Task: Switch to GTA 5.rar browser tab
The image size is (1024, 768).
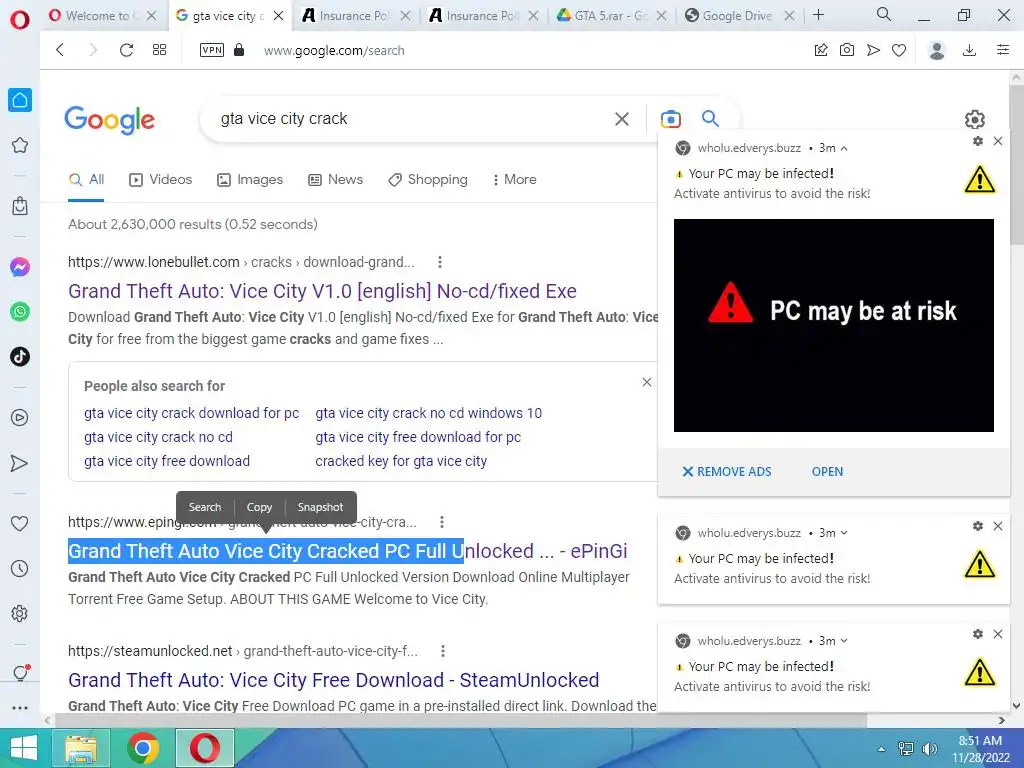Action: point(611,16)
